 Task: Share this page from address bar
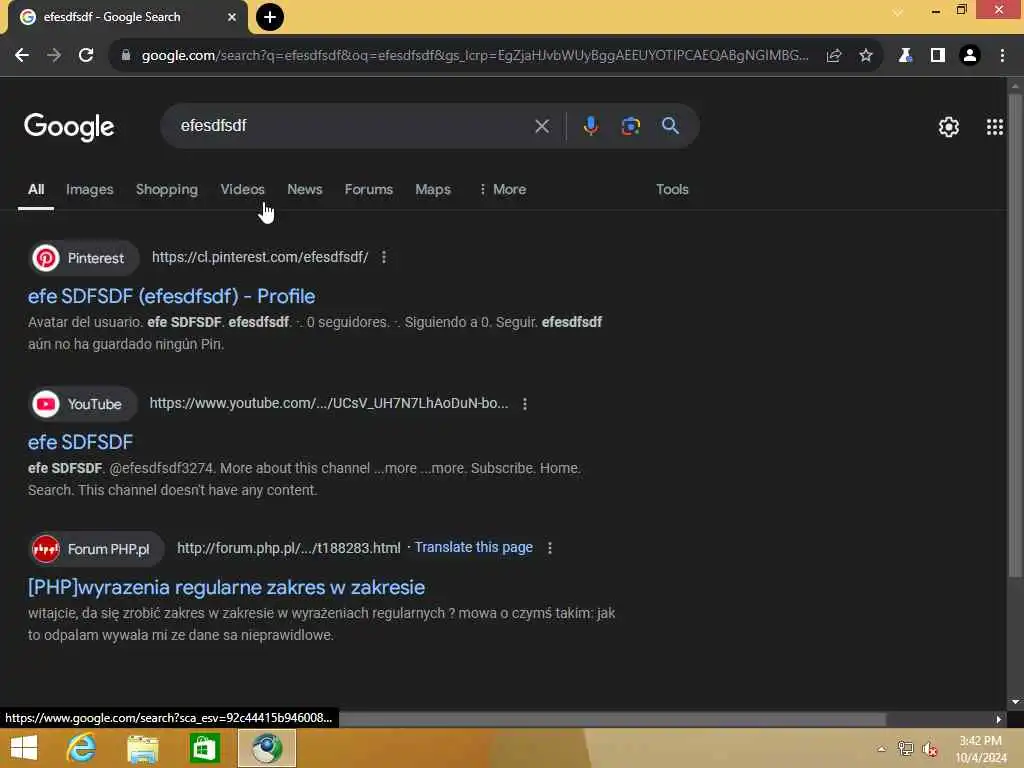833,56
